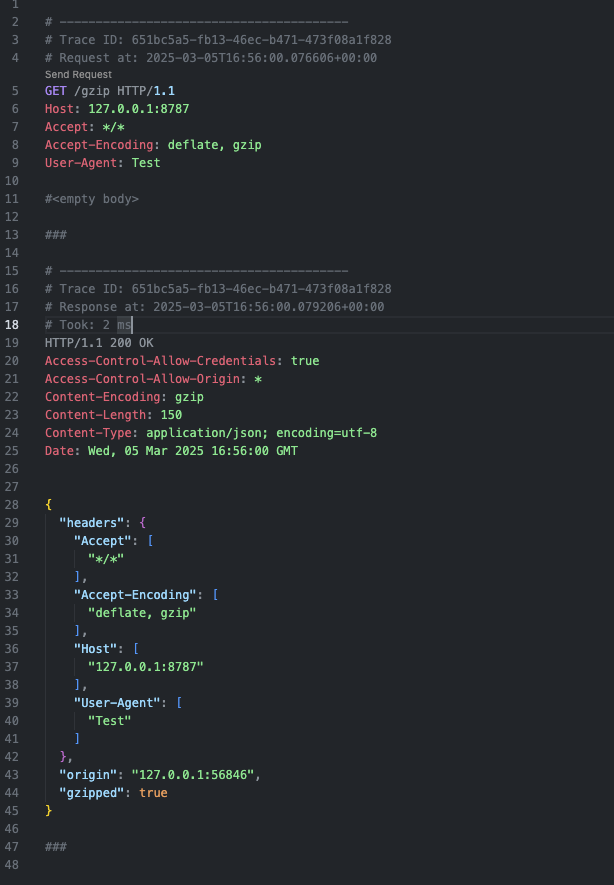Click line number 28 in the gutter
The width and height of the screenshot is (614, 885).
point(12,505)
